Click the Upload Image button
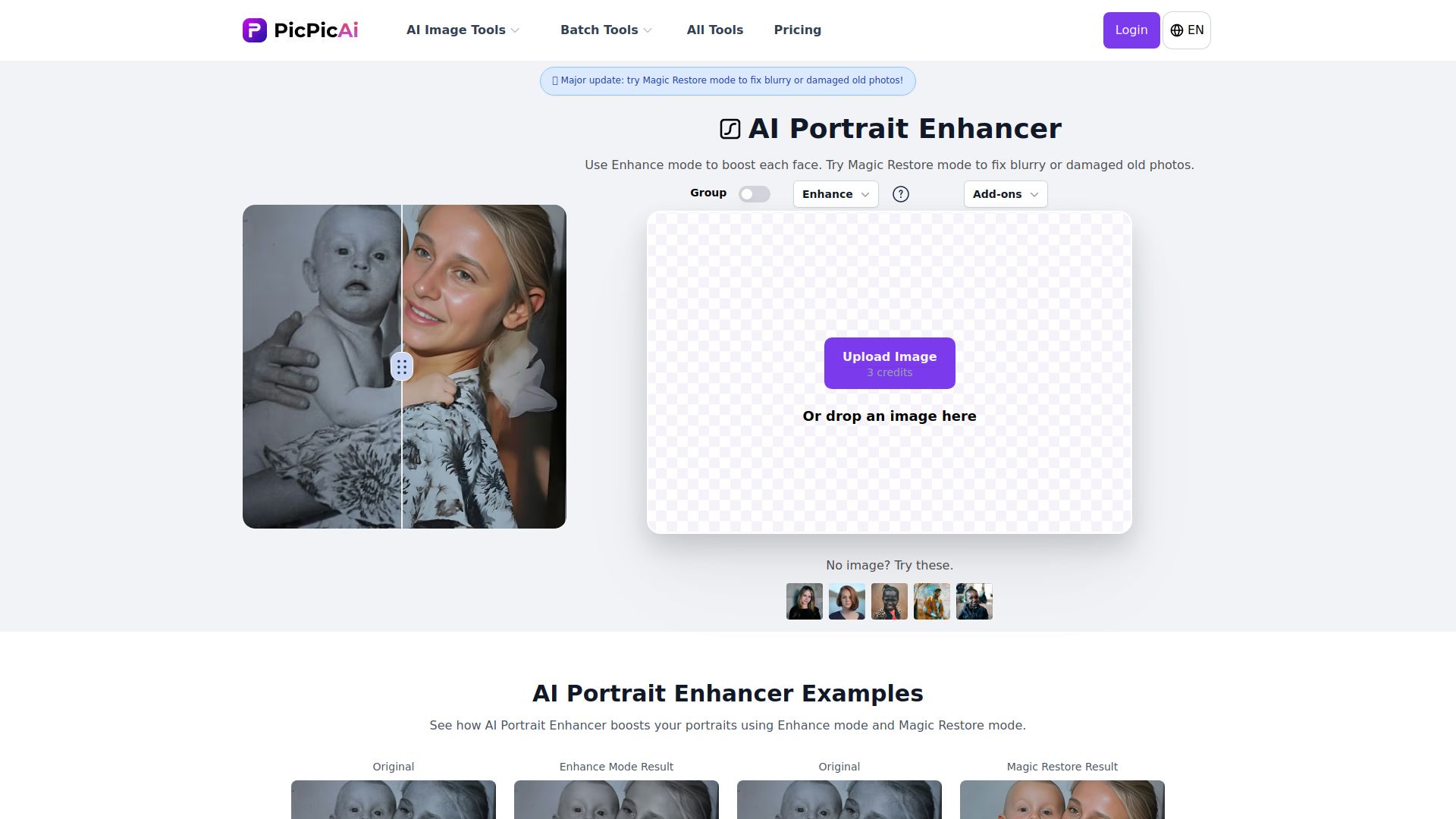The height and width of the screenshot is (819, 1456). [890, 363]
